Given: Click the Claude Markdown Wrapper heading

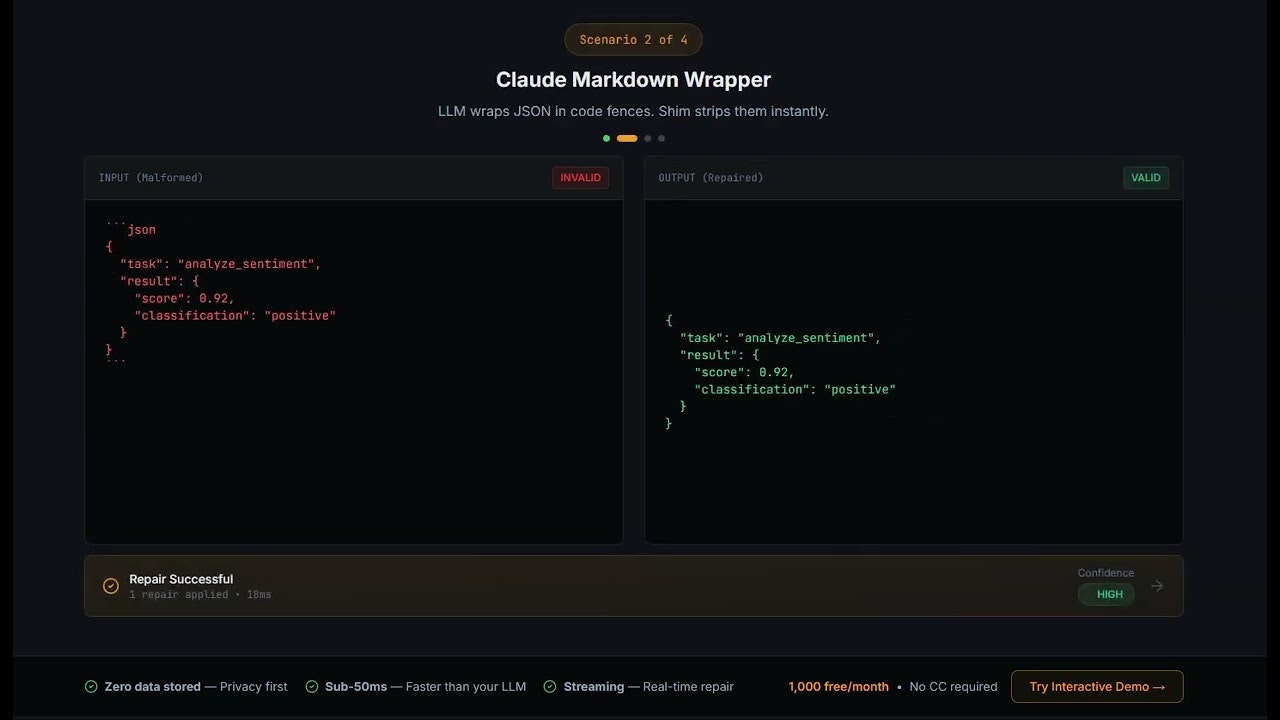Looking at the screenshot, I should [633, 79].
